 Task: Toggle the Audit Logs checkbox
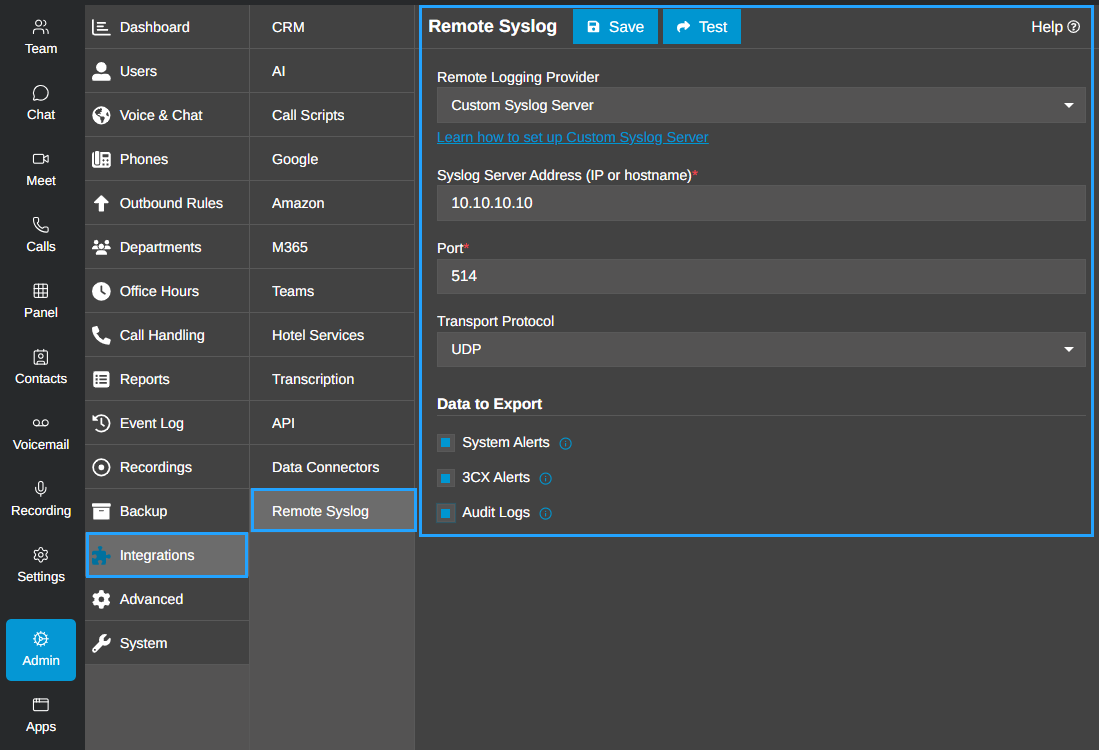pos(446,513)
